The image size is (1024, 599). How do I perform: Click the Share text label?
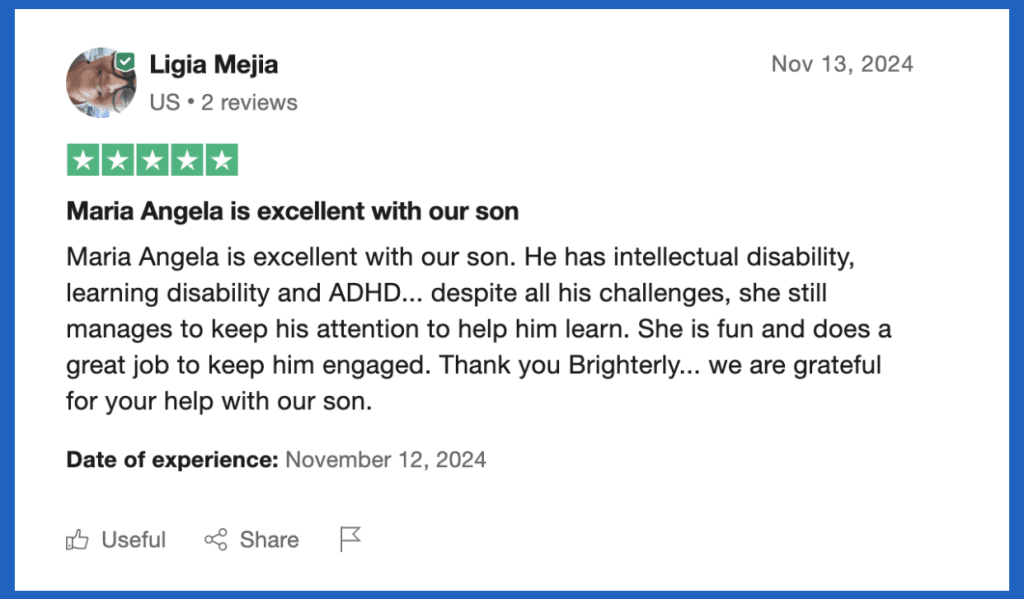(x=269, y=540)
